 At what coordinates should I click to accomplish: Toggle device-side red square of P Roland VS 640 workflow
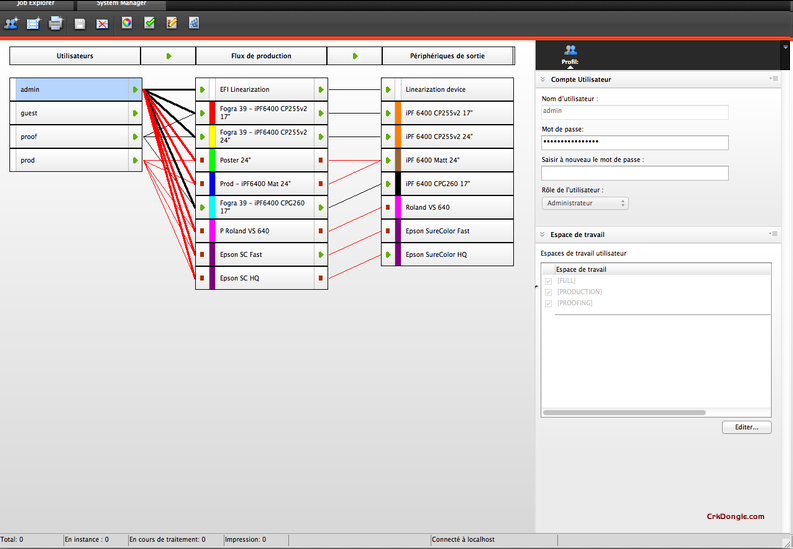click(321, 231)
